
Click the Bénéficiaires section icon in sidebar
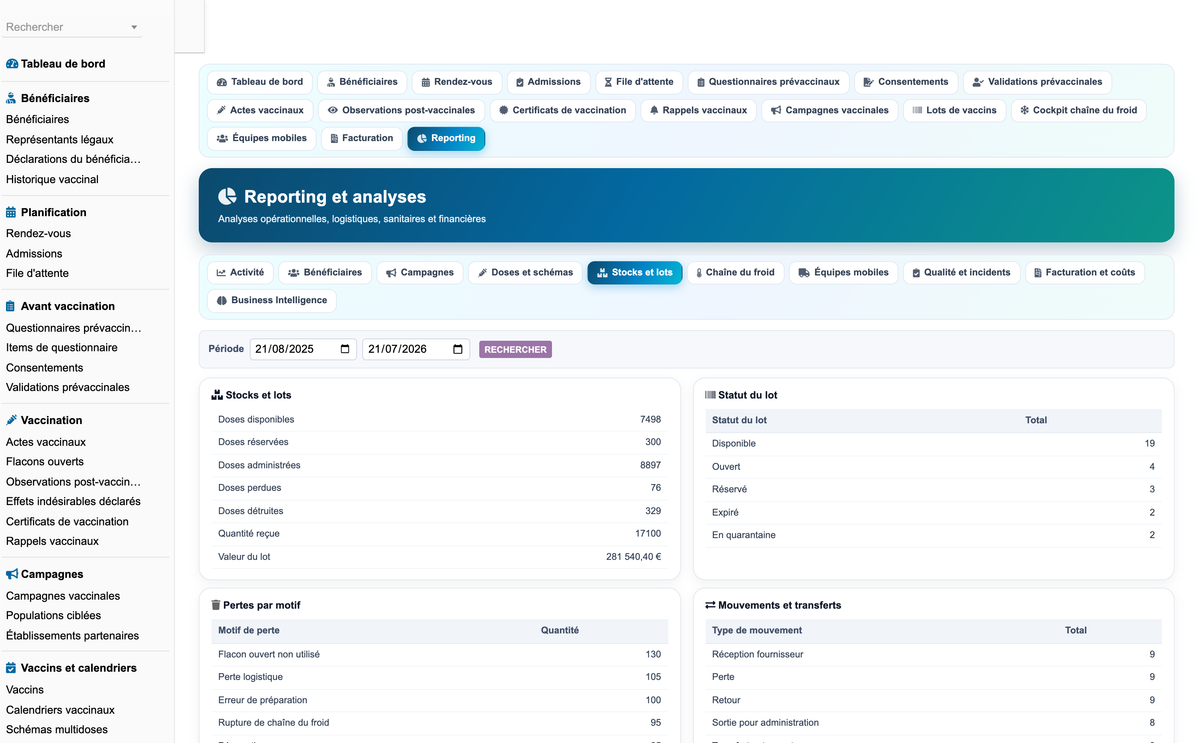pos(12,98)
